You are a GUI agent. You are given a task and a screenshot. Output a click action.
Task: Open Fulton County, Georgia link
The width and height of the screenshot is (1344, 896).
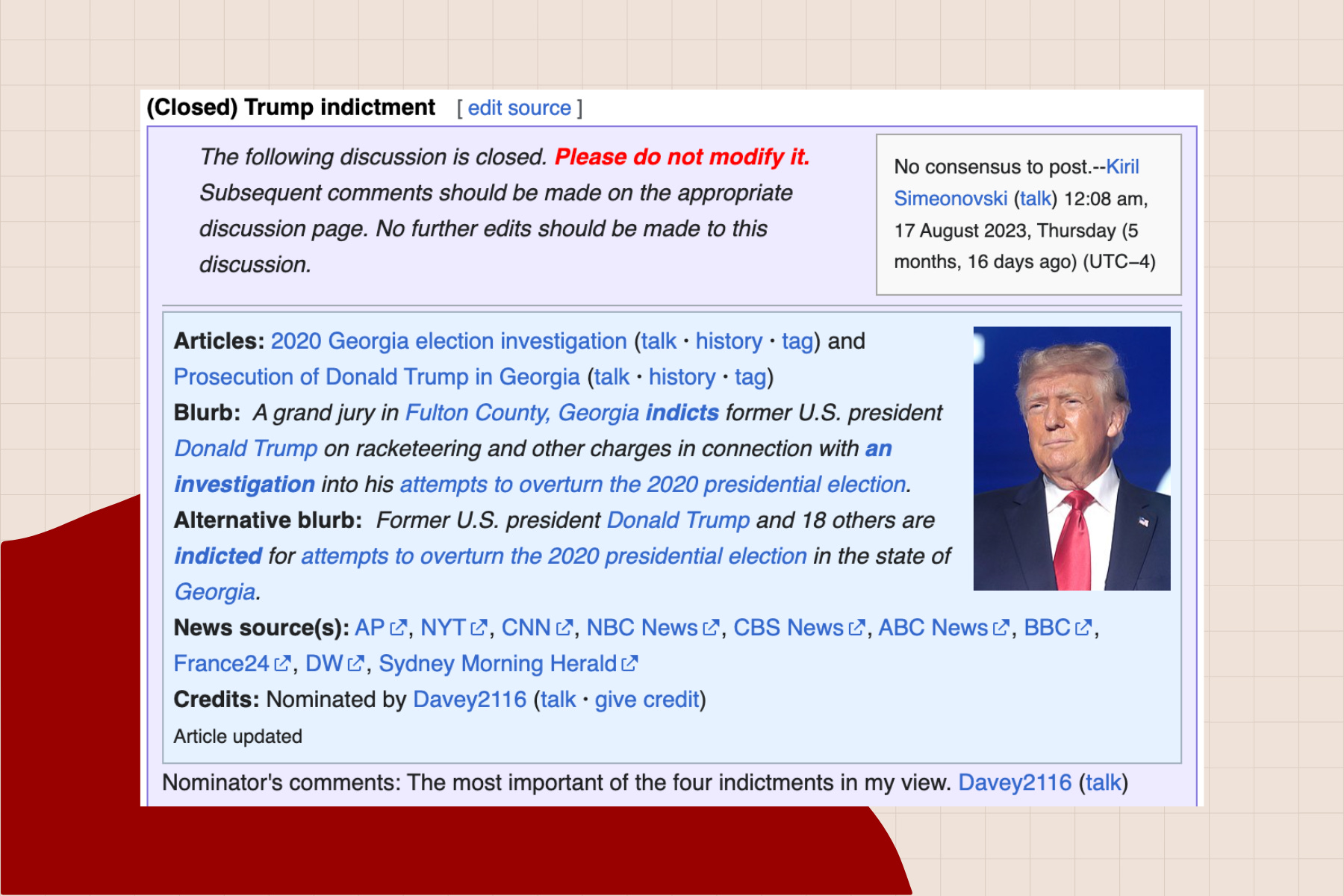522,413
